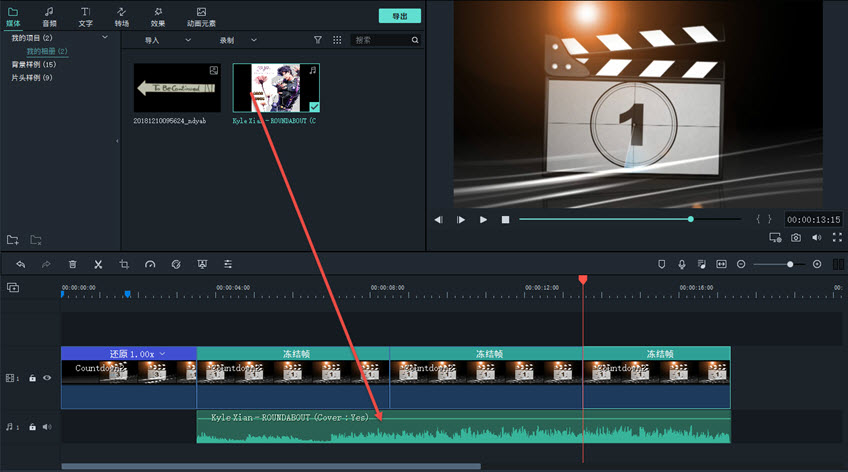Click the 导出 export button
The image size is (848, 472).
[399, 16]
